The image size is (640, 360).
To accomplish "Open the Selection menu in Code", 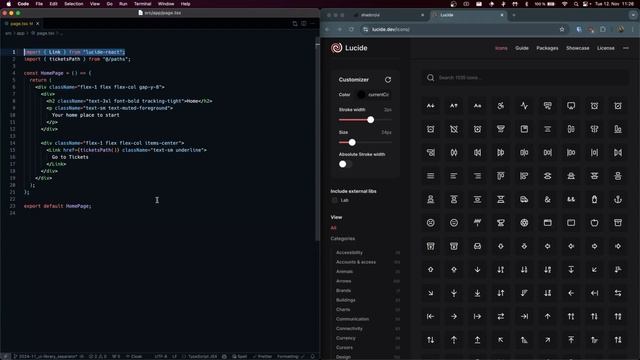I will (x=73, y=4).
